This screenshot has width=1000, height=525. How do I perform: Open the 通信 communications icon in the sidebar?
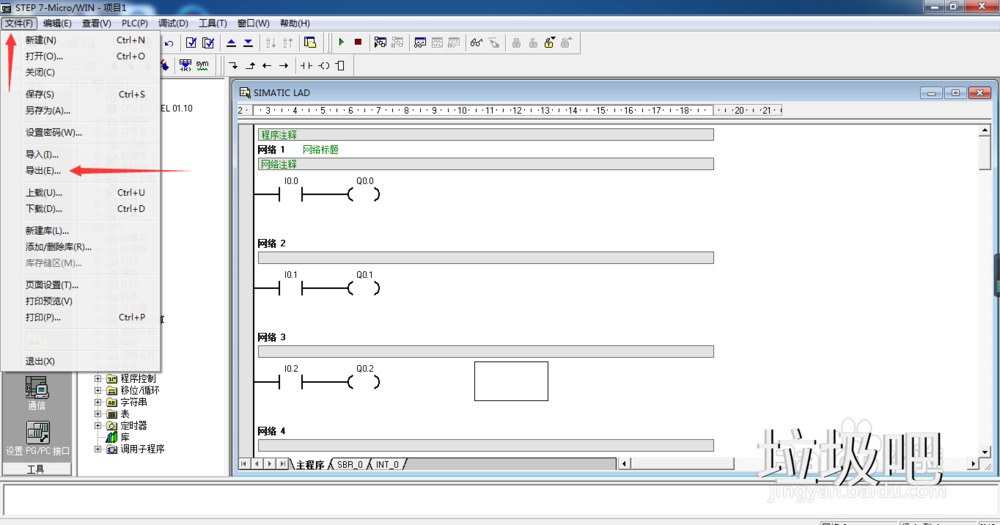pos(37,391)
